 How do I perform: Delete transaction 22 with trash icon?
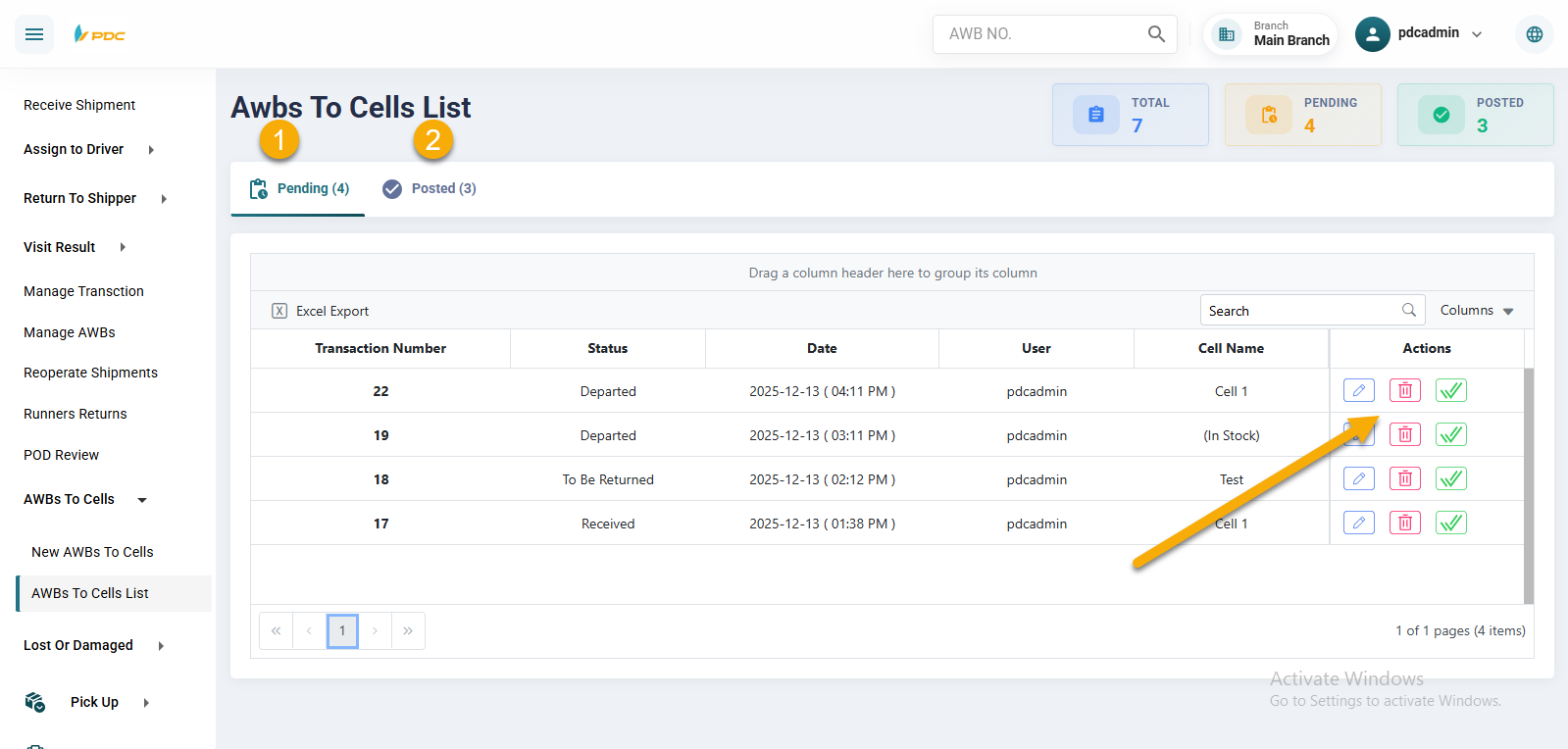click(1405, 390)
